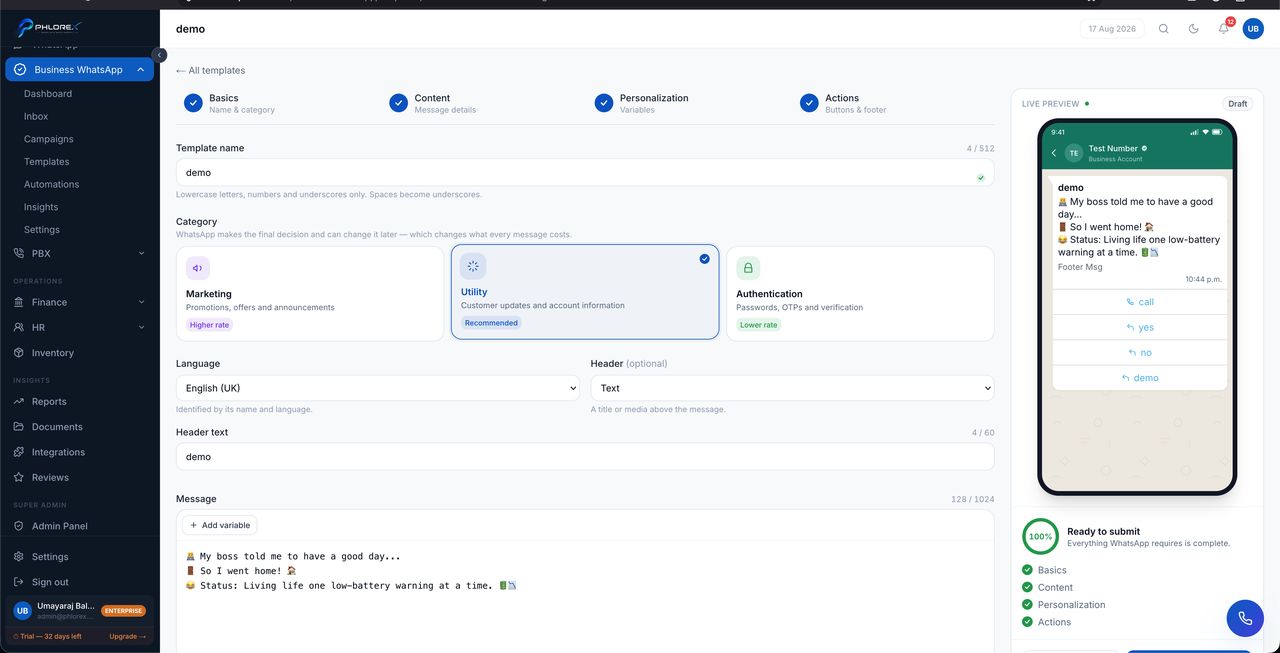Open the UB user avatar menu
This screenshot has height=653, width=1280.
point(1253,29)
